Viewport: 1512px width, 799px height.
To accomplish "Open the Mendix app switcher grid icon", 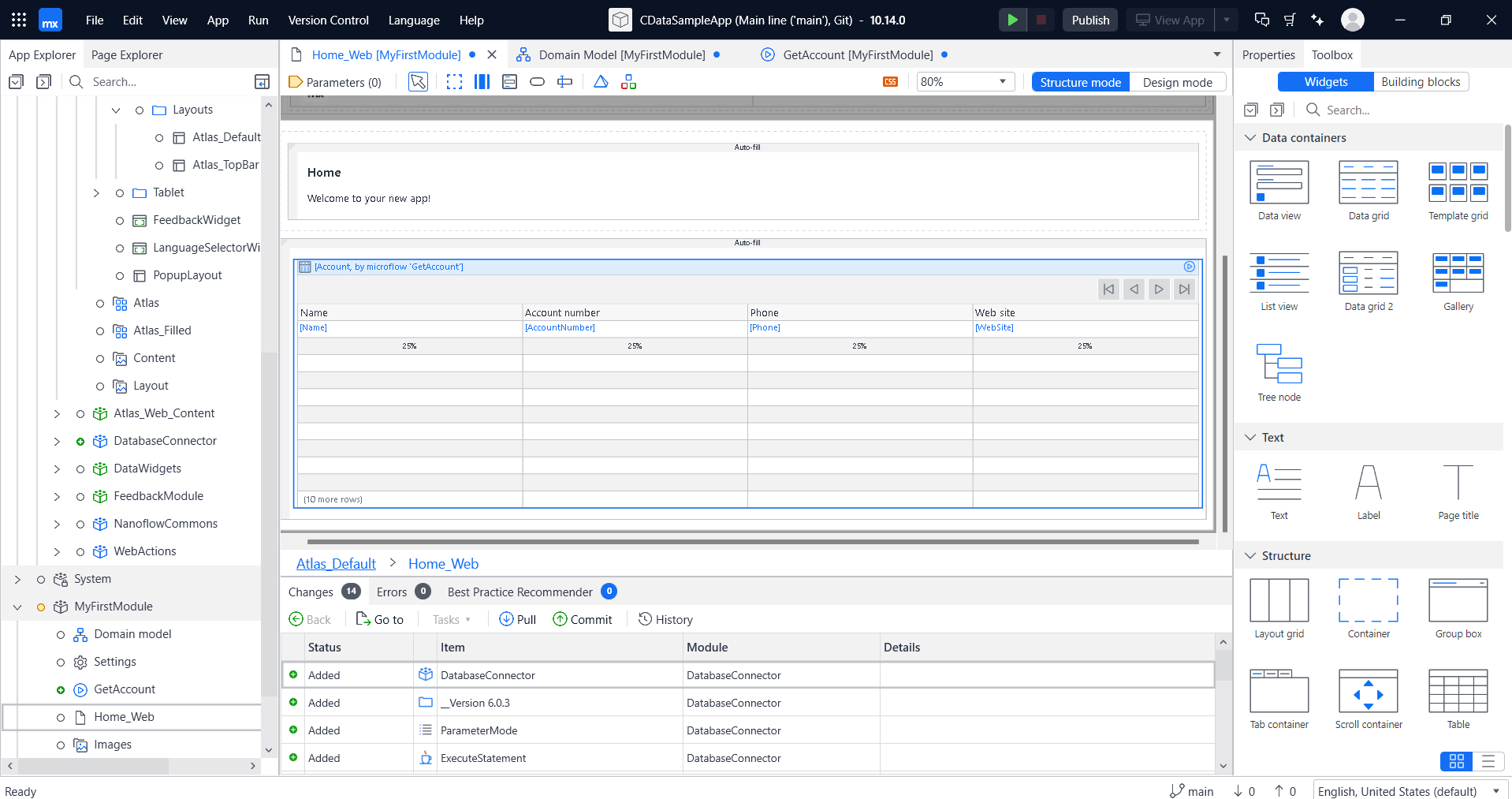I will click(x=19, y=20).
